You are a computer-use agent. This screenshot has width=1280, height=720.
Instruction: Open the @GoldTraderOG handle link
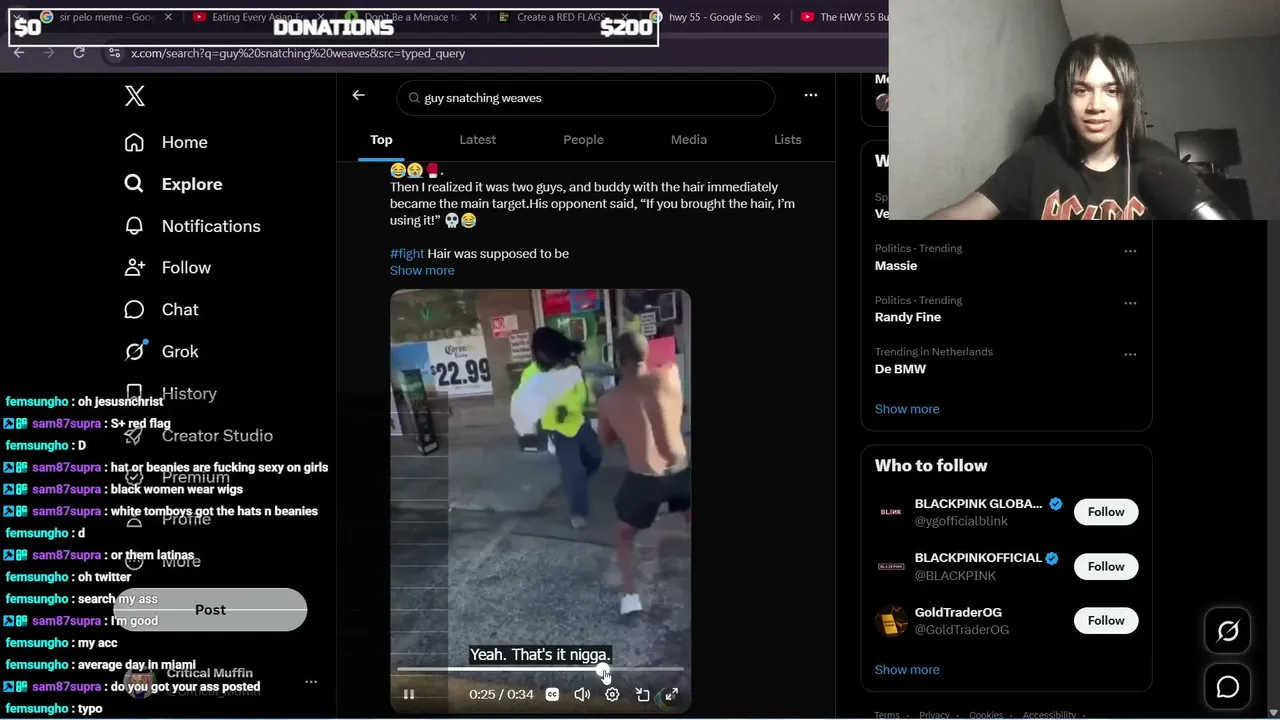tap(962, 630)
